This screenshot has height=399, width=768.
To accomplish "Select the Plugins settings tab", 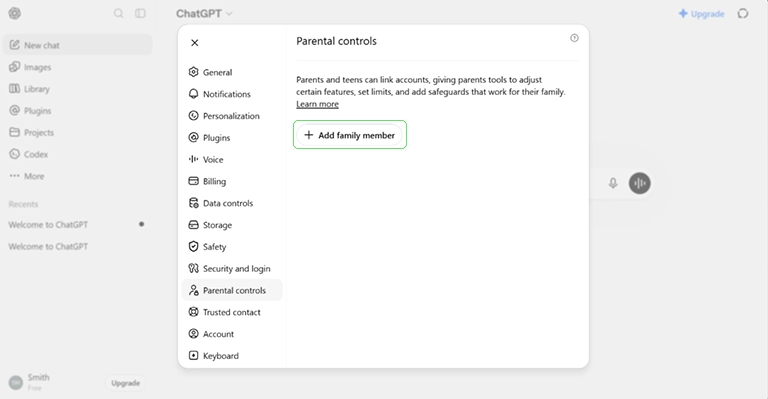I will pos(232,138).
